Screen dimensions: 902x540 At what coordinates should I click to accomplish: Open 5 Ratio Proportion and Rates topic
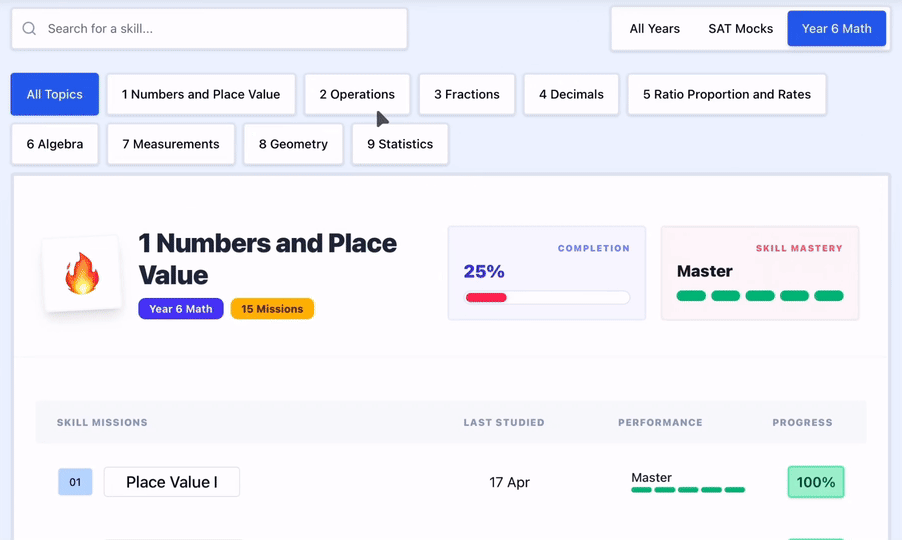tap(727, 94)
